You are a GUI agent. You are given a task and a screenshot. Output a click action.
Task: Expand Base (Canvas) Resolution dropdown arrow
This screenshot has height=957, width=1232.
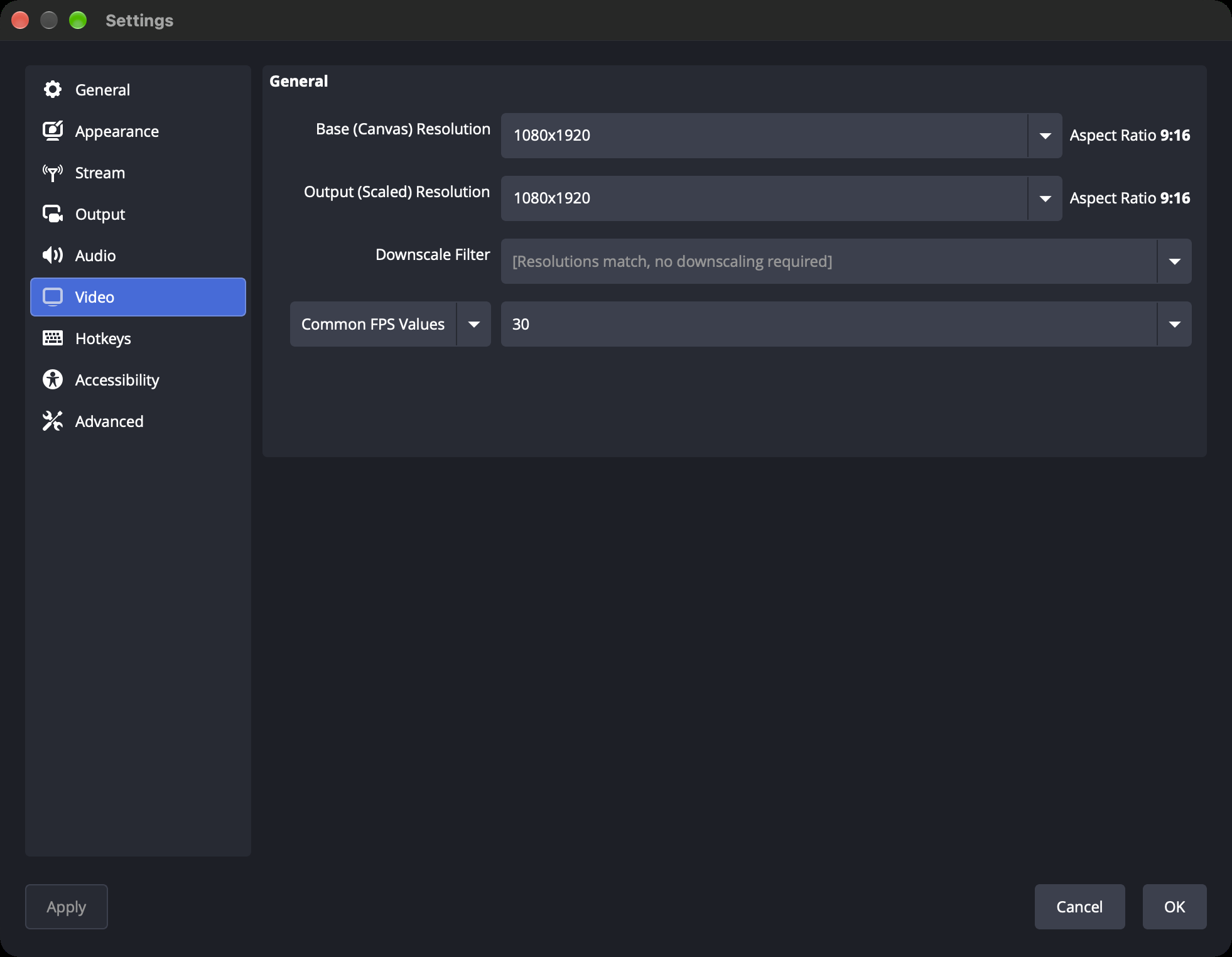[x=1045, y=136]
